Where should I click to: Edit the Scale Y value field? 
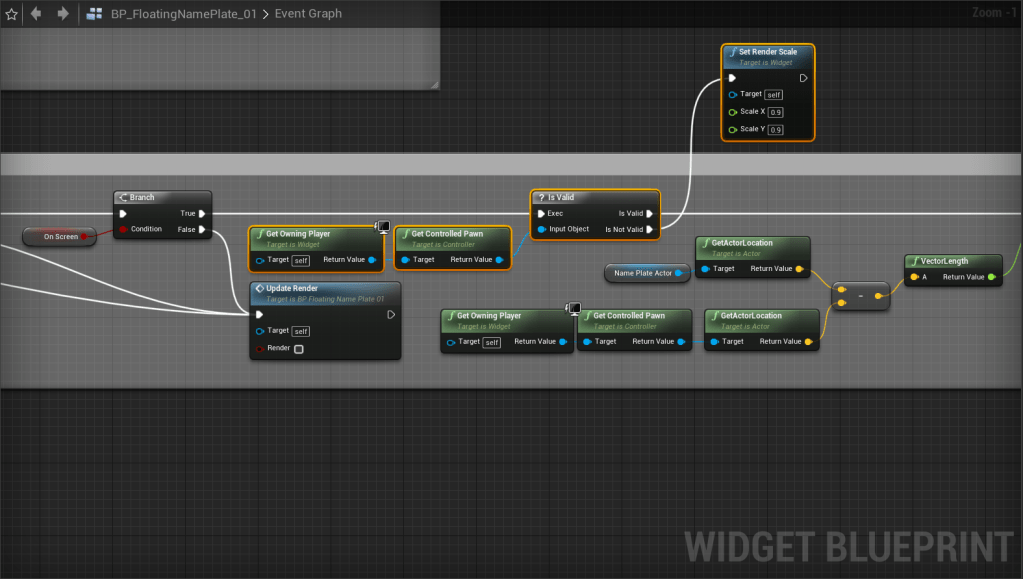pos(776,130)
